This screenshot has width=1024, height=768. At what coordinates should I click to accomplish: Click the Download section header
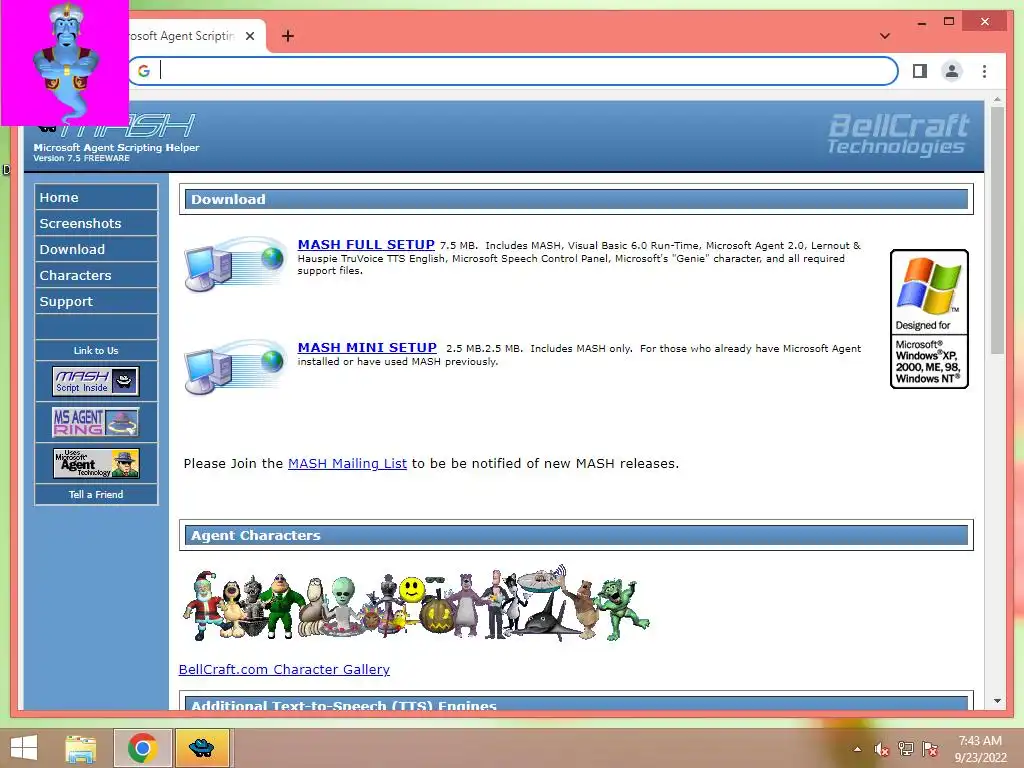(x=576, y=199)
